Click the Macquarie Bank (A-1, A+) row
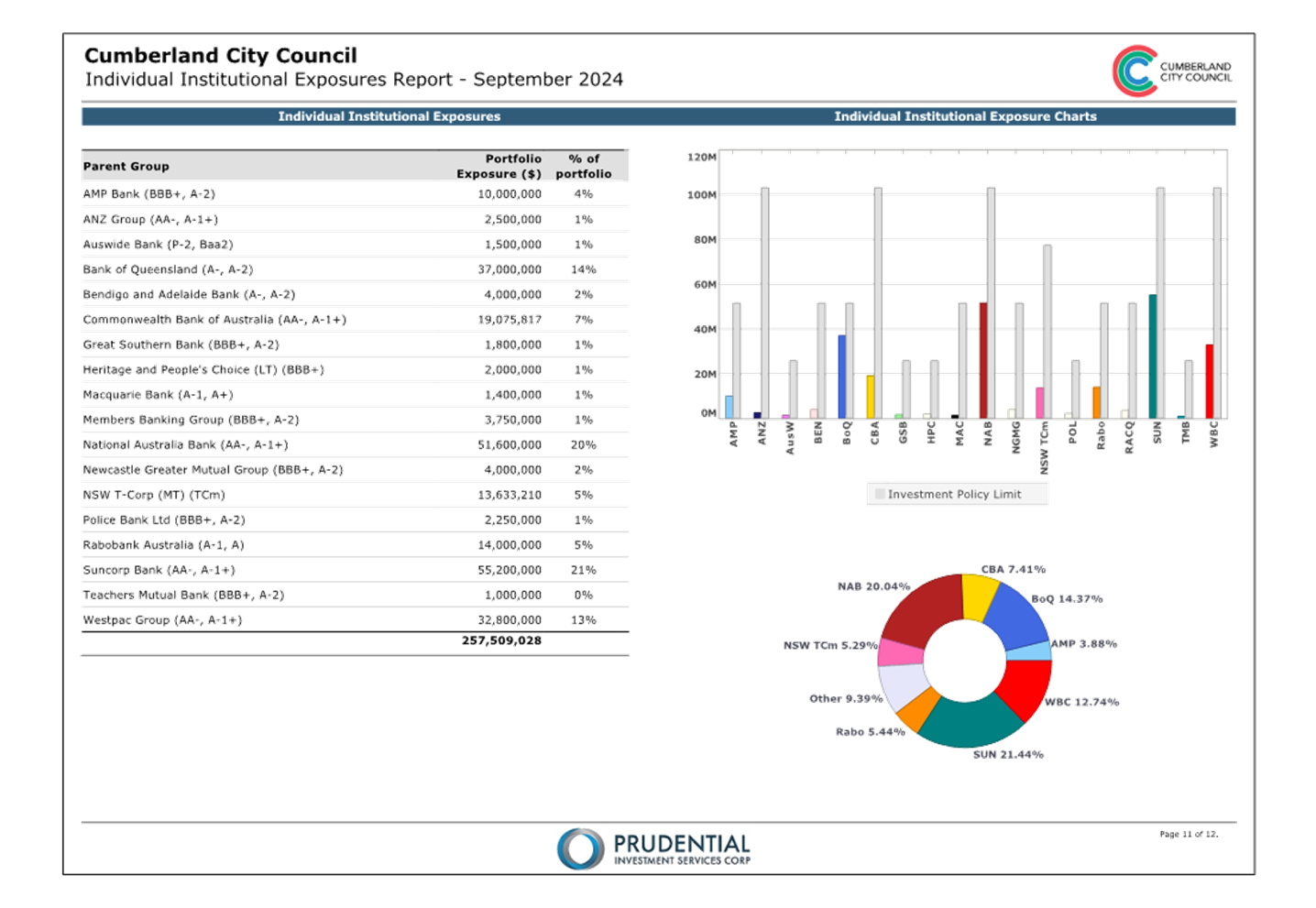Image resolution: width=1316 pixels, height=908 pixels. coord(355,394)
